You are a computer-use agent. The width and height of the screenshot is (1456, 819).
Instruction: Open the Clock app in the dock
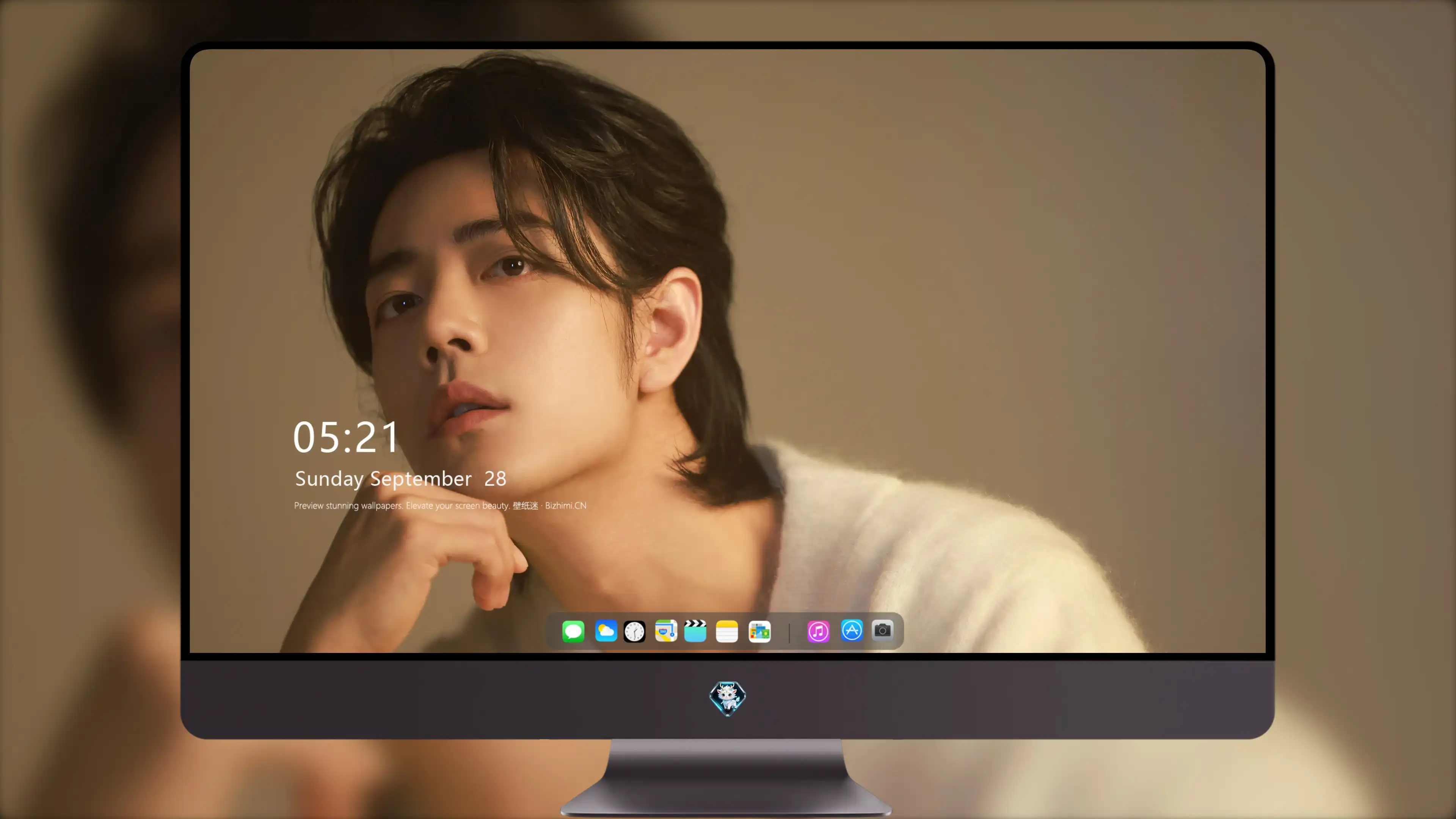click(634, 631)
